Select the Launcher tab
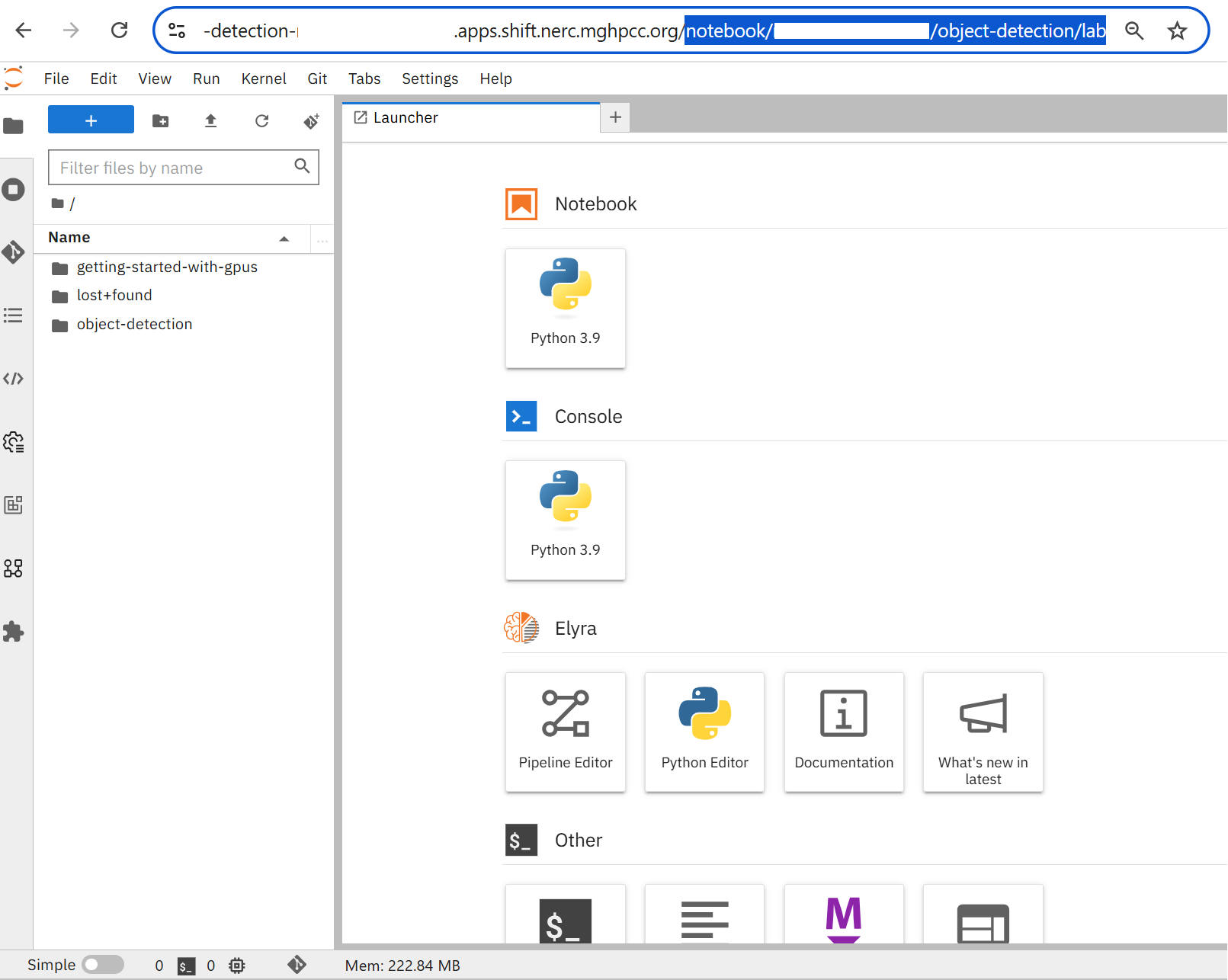This screenshot has height=980, width=1228. click(406, 117)
